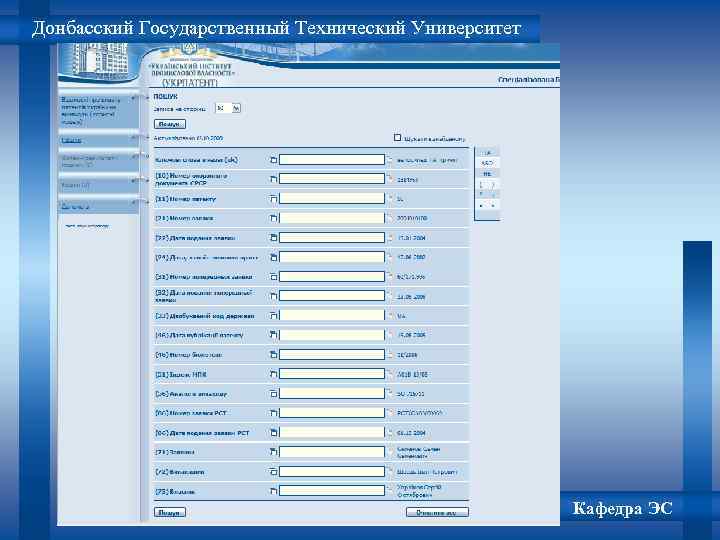The height and width of the screenshot is (540, 720).
Task: Open calendar icon in the (24) date row
Action: pyautogui.click(x=274, y=257)
